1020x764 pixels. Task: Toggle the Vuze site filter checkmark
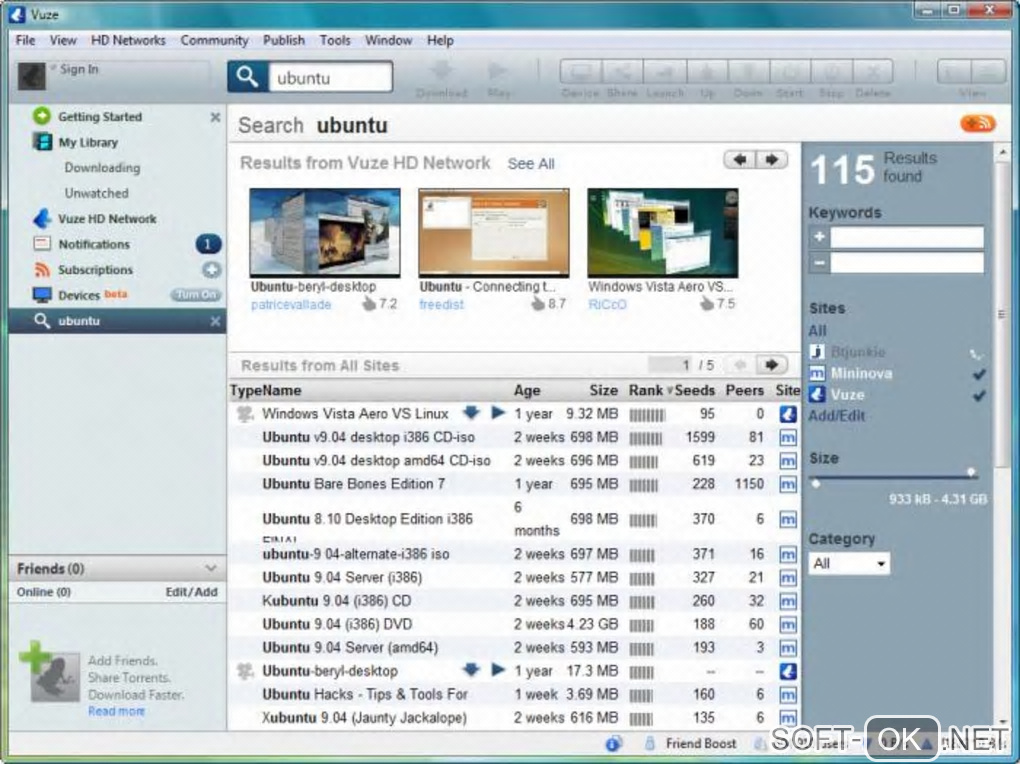click(978, 395)
